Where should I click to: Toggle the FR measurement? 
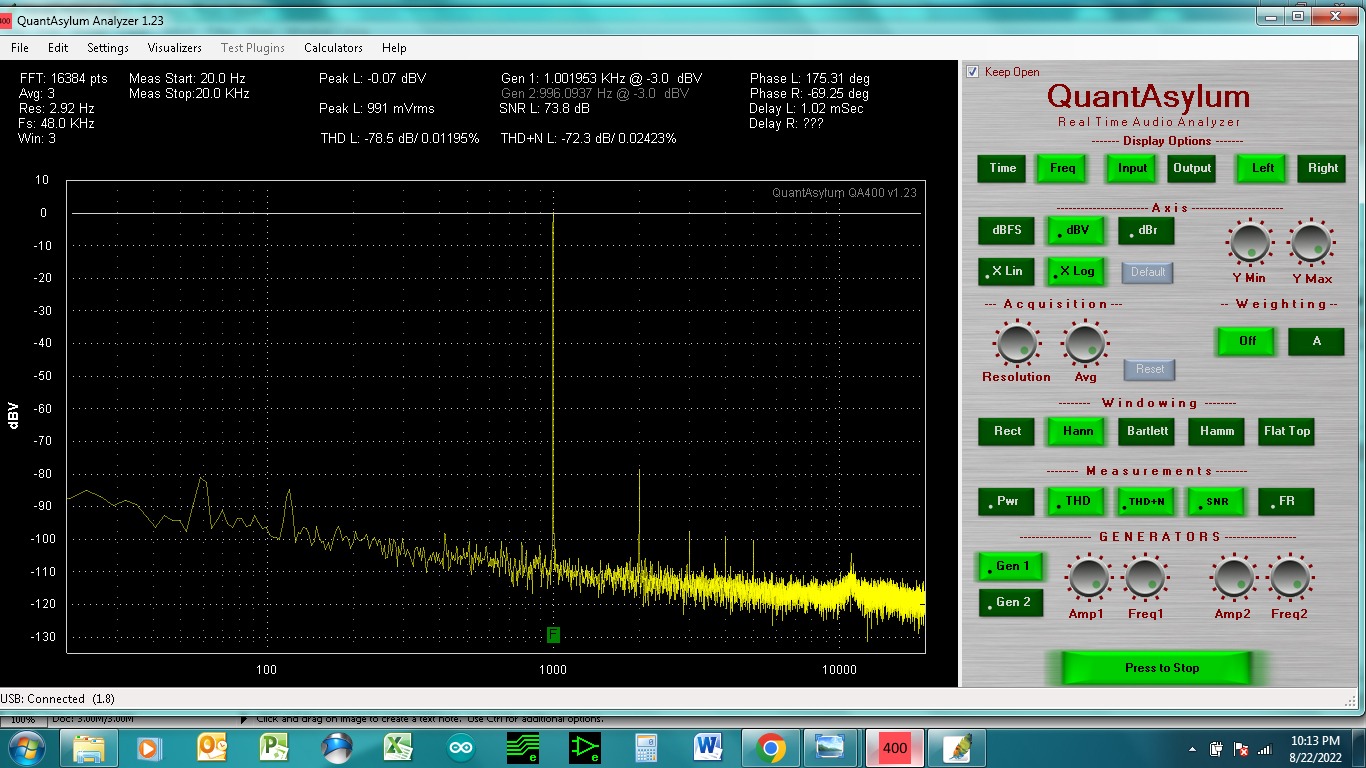click(x=1286, y=501)
